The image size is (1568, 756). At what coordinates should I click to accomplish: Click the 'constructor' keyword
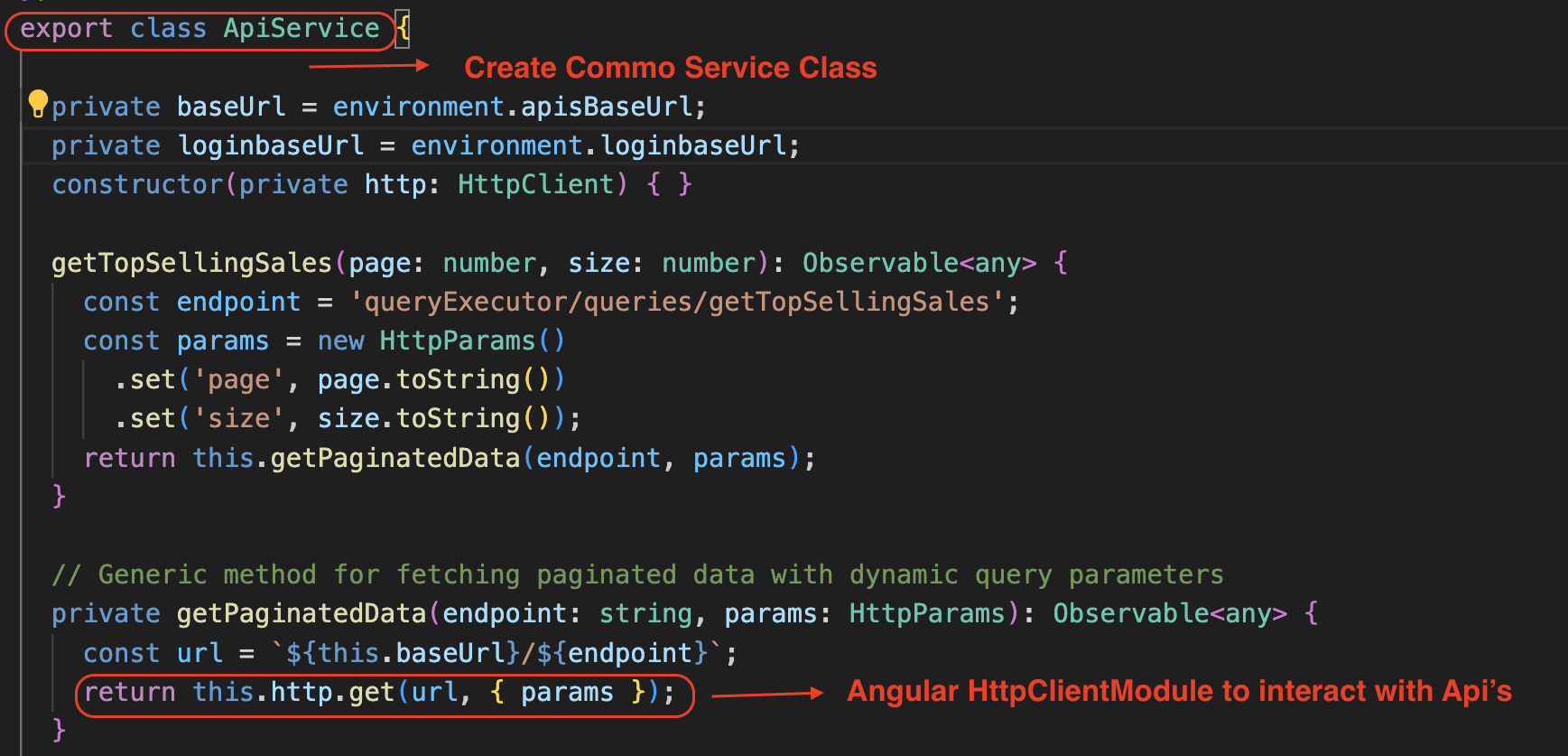[137, 184]
